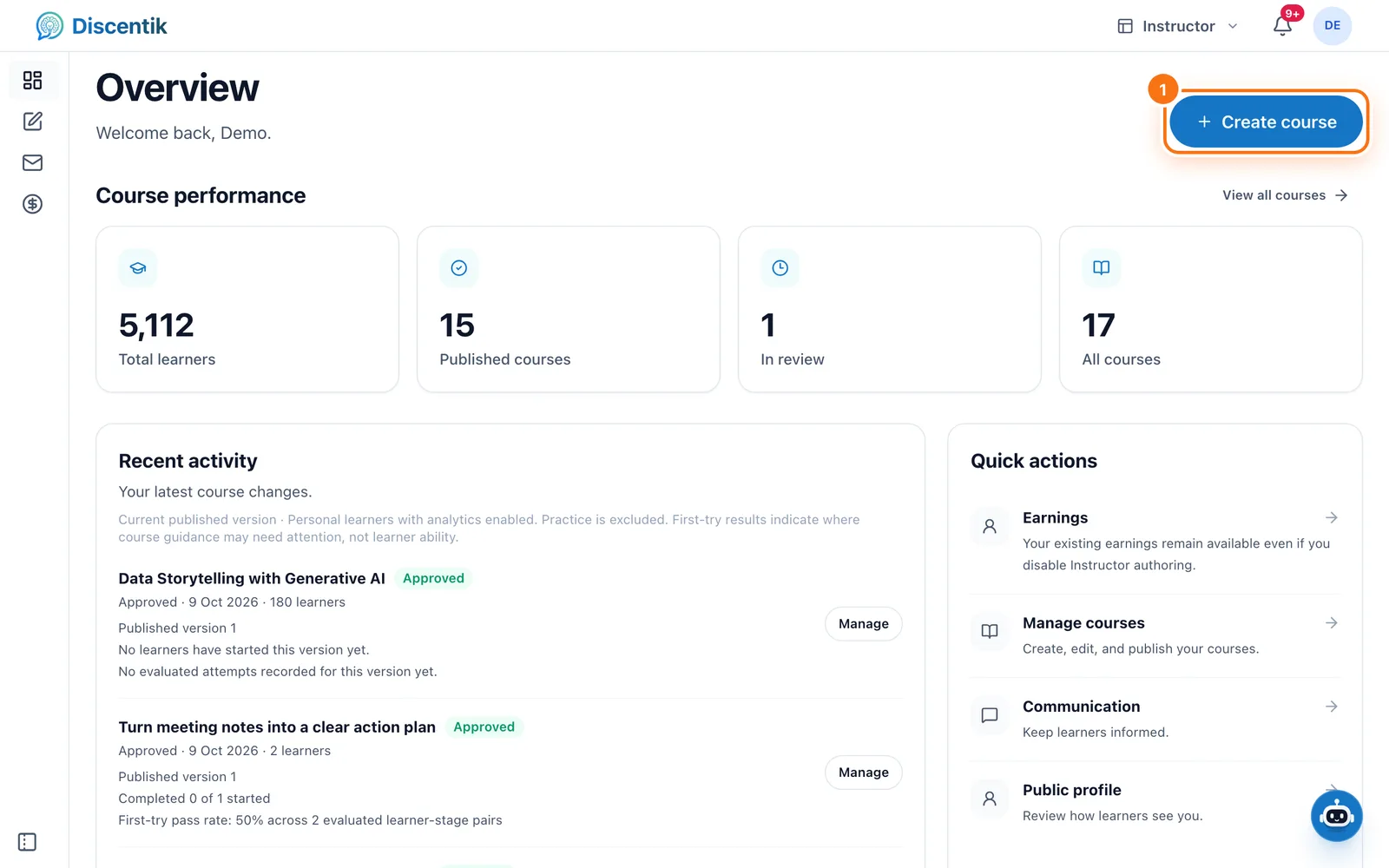This screenshot has height=868, width=1389.
Task: Open the Earnings quick action
Action: (1155, 542)
